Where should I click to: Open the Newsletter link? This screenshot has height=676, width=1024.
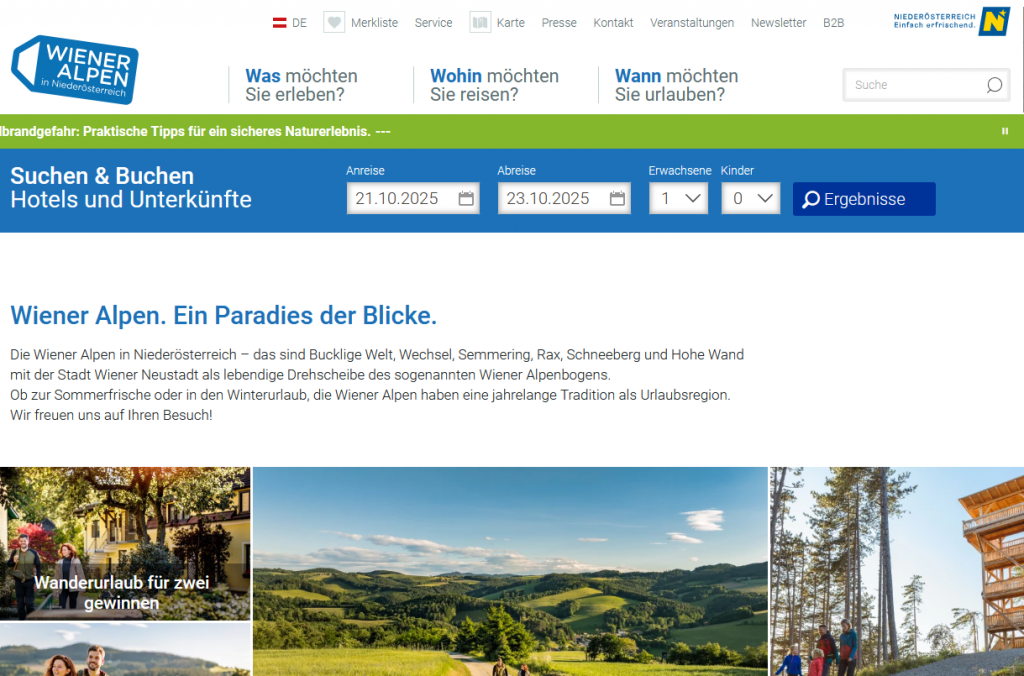coord(778,22)
